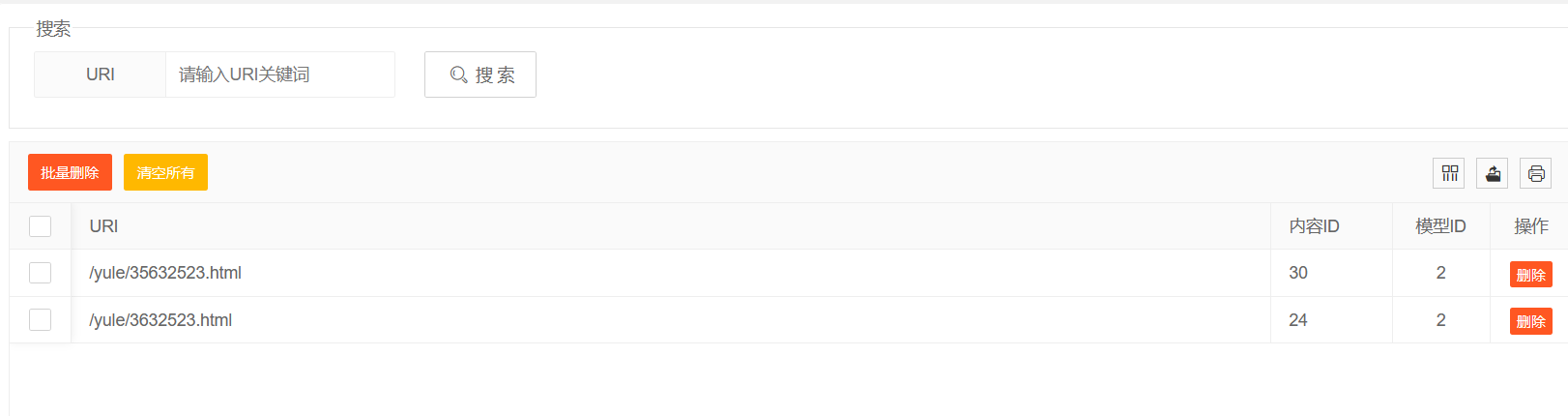Image resolution: width=1568 pixels, height=416 pixels.
Task: Focus the URI keyword input field
Action: [280, 74]
